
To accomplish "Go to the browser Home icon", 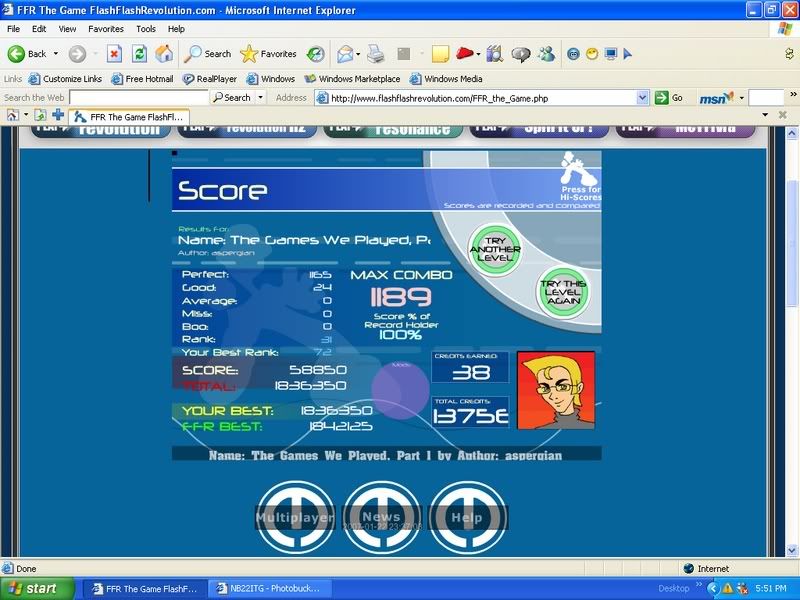I will coord(164,54).
